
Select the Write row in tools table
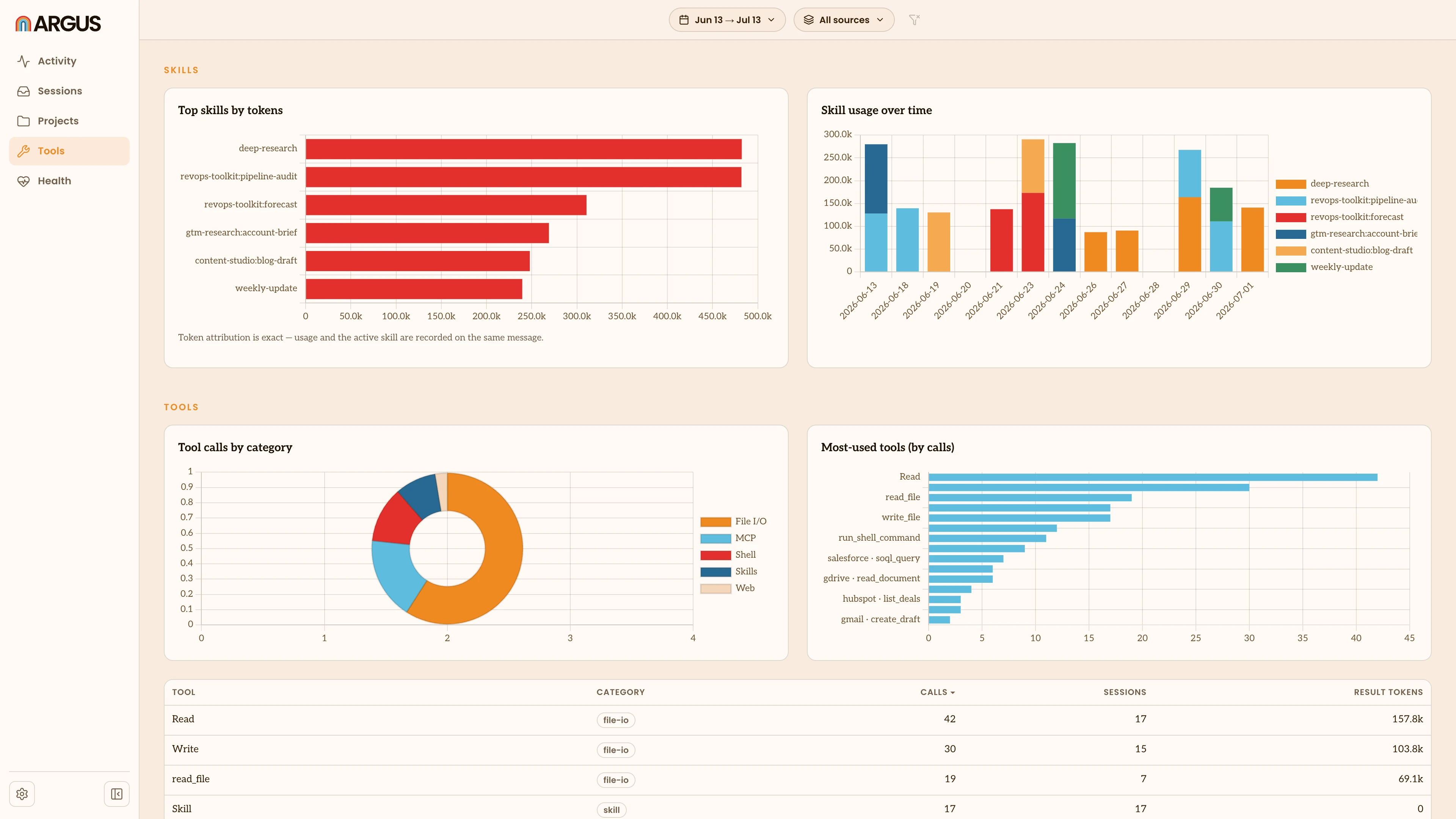coord(797,750)
